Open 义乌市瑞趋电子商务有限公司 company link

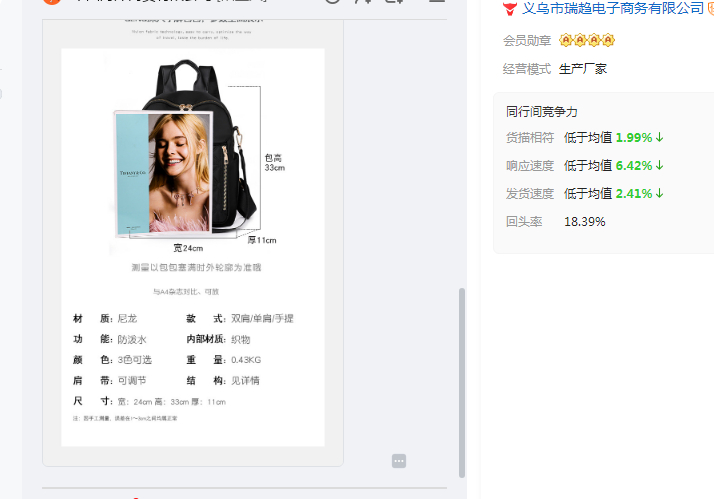[612, 8]
